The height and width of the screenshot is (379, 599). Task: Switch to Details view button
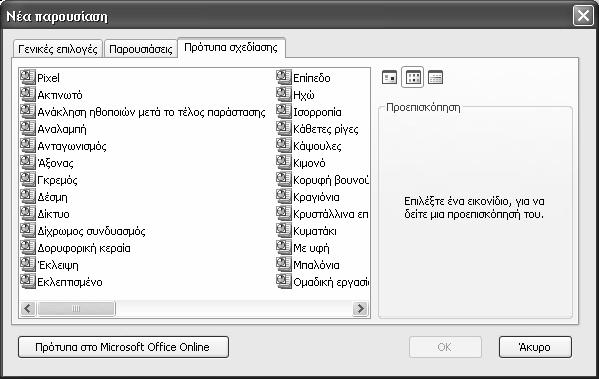435,78
